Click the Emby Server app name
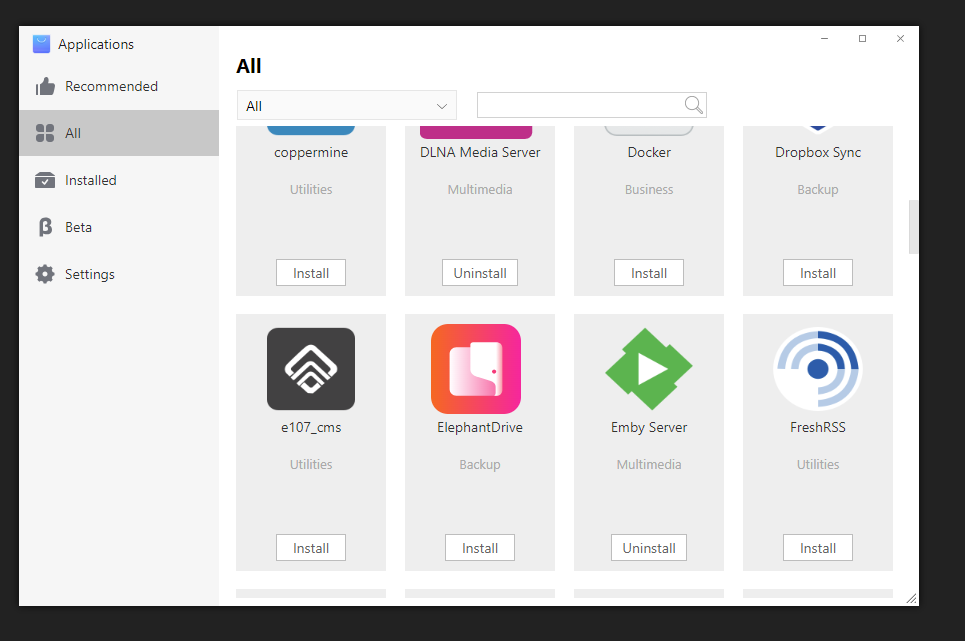Viewport: 965px width, 641px height. click(x=649, y=428)
